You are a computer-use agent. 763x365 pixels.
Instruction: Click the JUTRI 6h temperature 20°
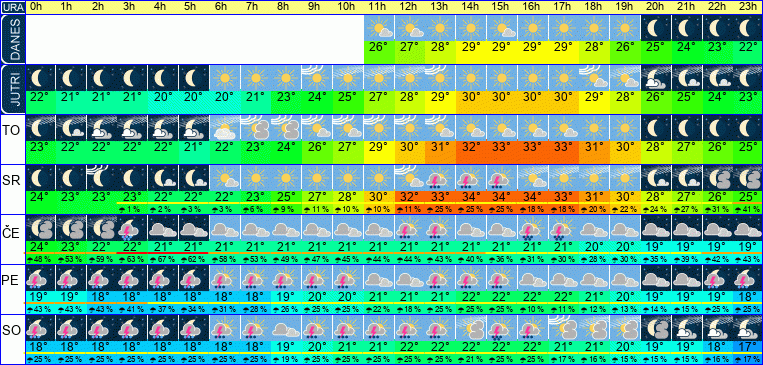(225, 97)
